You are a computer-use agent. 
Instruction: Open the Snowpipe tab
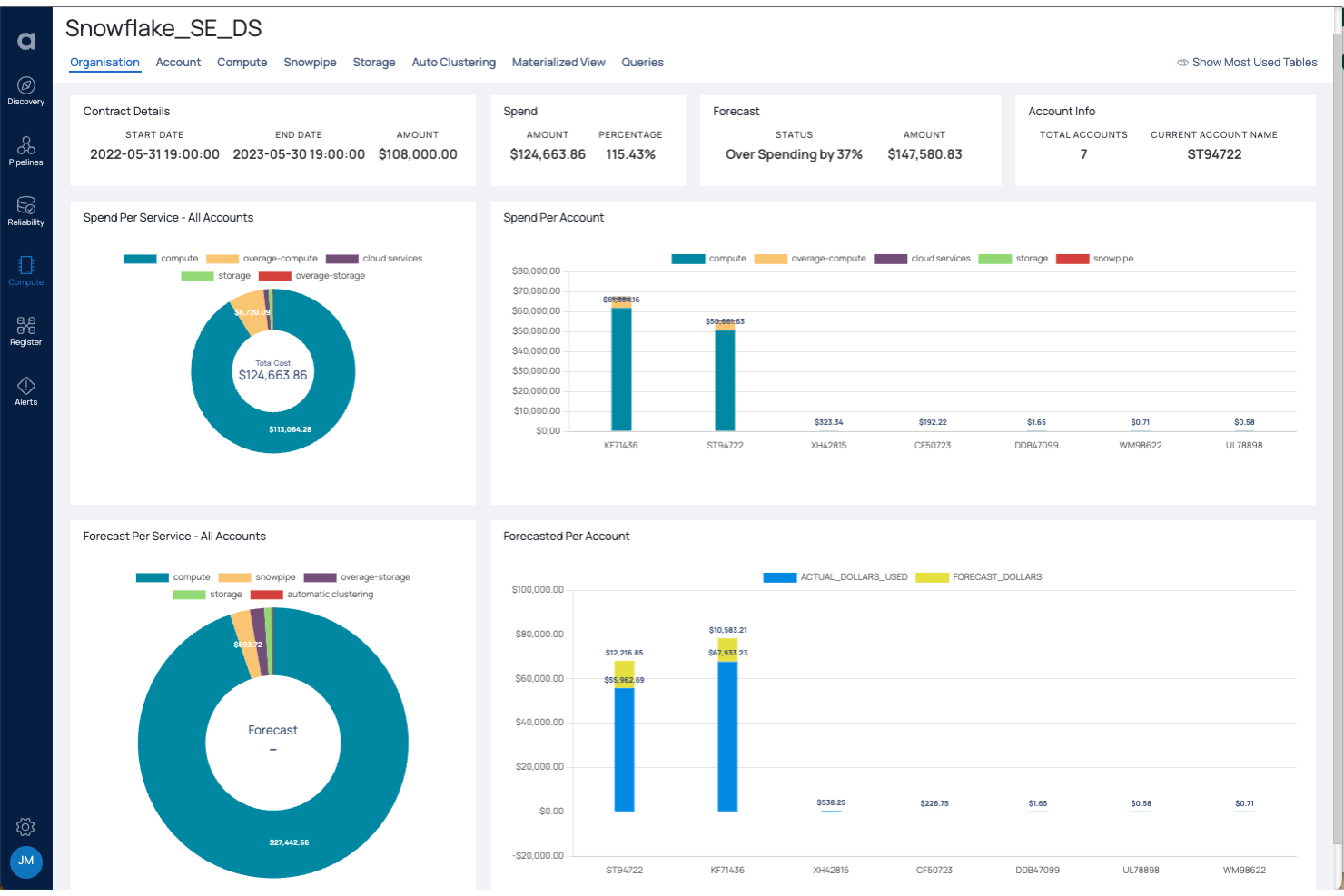point(310,62)
